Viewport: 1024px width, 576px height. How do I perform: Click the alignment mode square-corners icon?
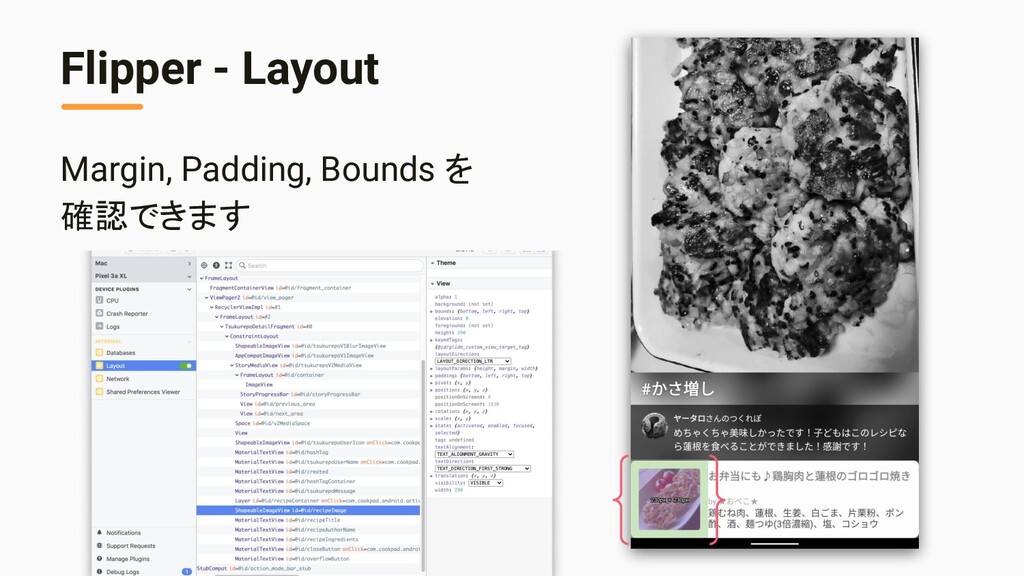click(x=229, y=265)
